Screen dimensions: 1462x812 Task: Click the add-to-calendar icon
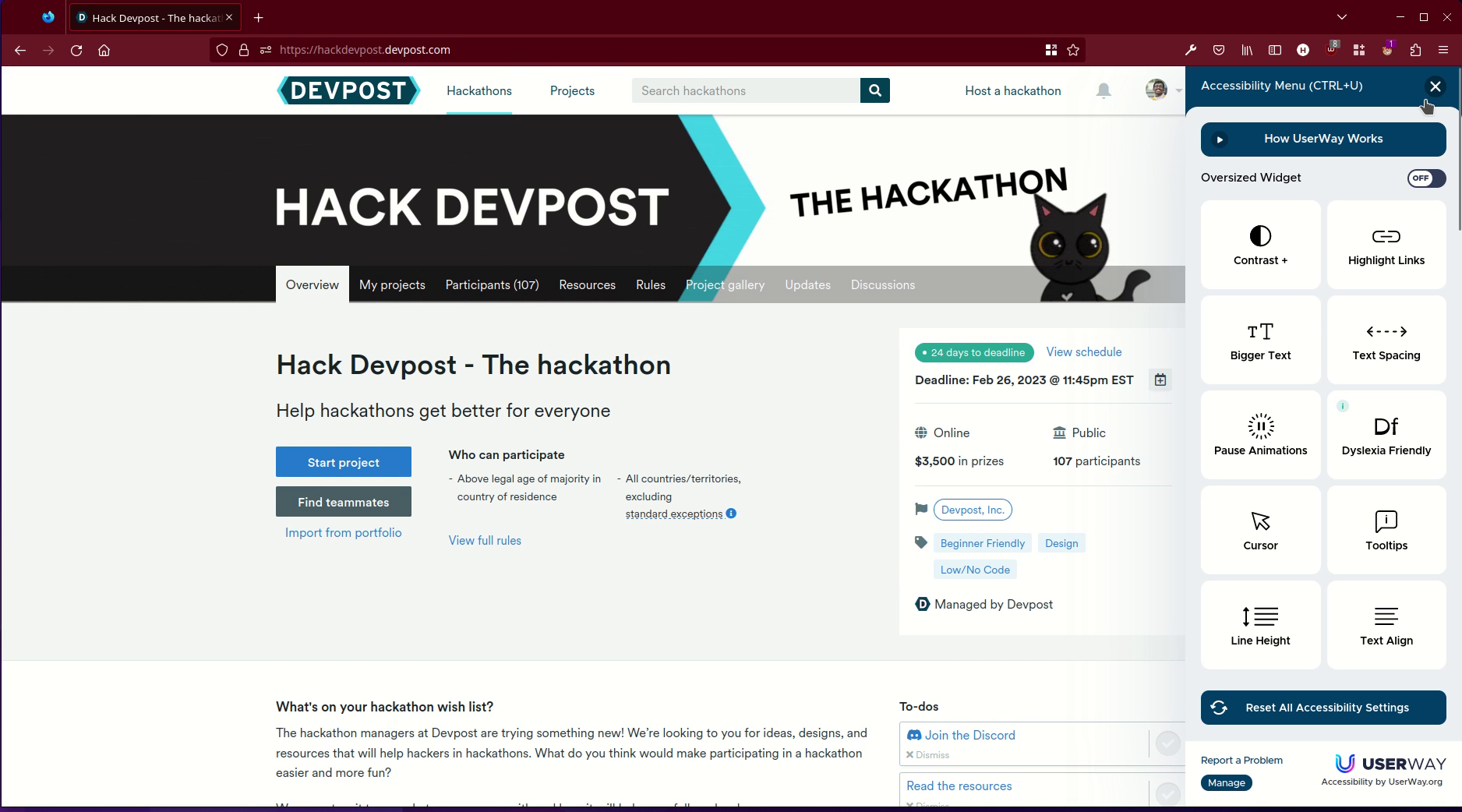click(1160, 380)
